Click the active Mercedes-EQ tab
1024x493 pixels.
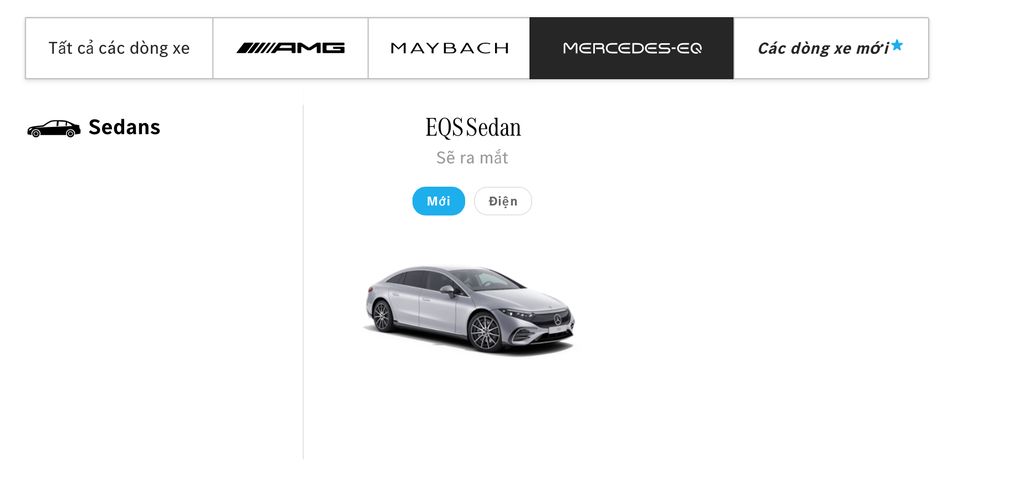(x=632, y=48)
